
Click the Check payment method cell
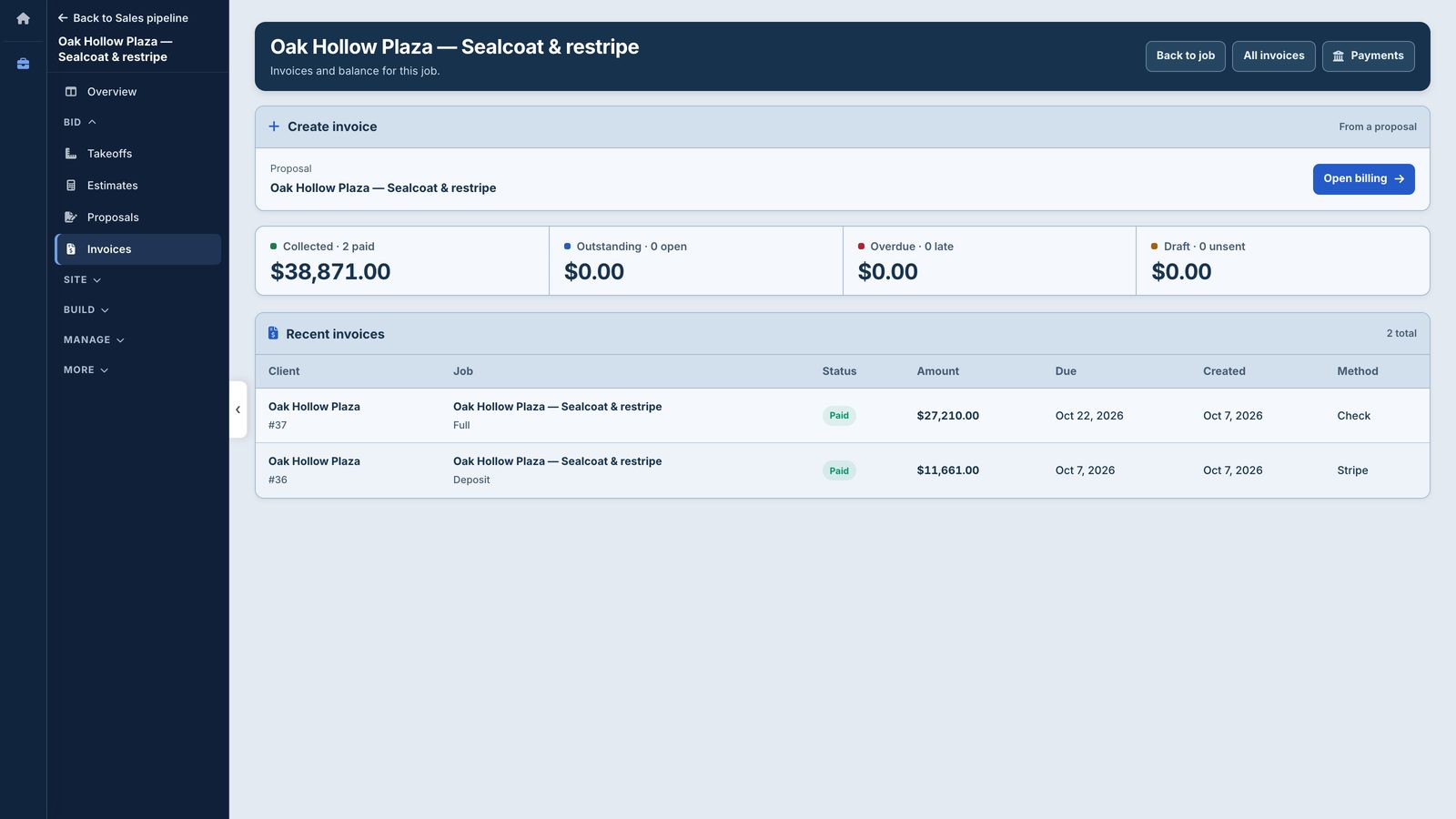coord(1354,416)
